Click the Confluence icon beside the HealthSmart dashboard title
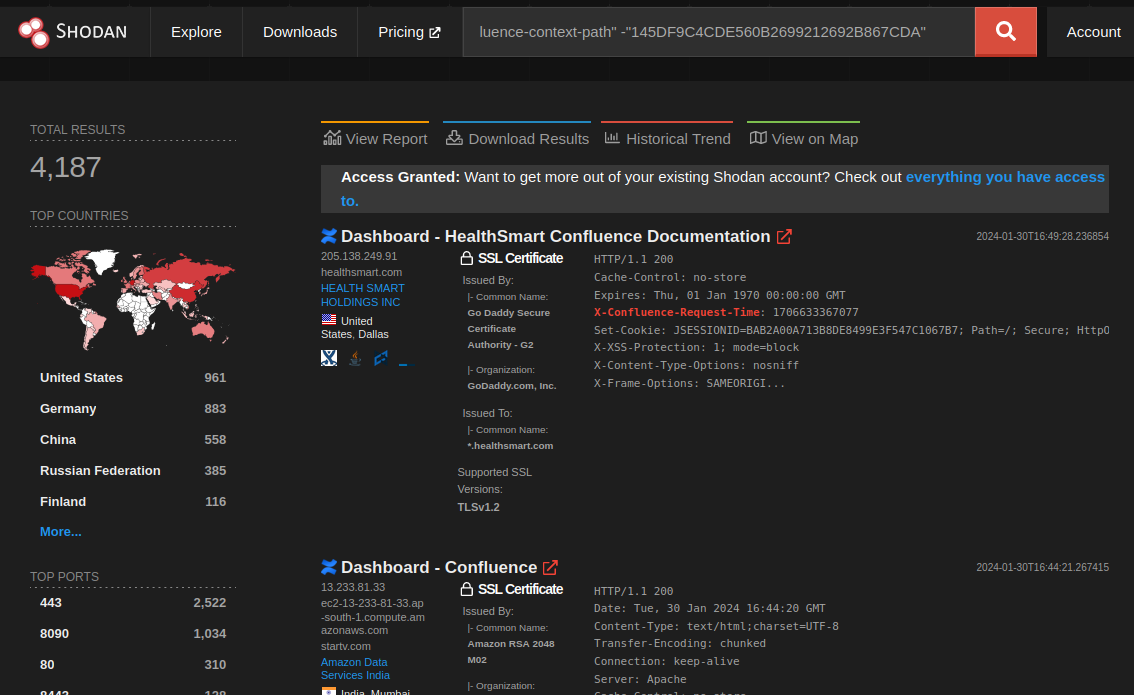The height and width of the screenshot is (695, 1134). [x=328, y=236]
